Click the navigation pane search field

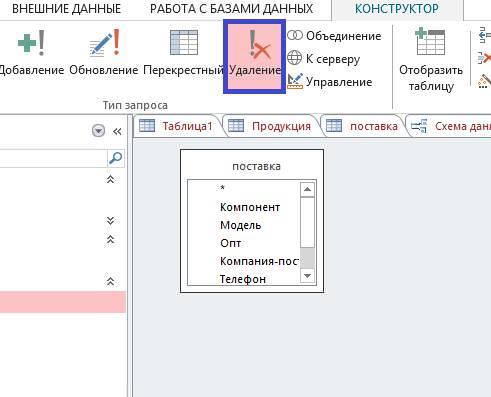53,158
